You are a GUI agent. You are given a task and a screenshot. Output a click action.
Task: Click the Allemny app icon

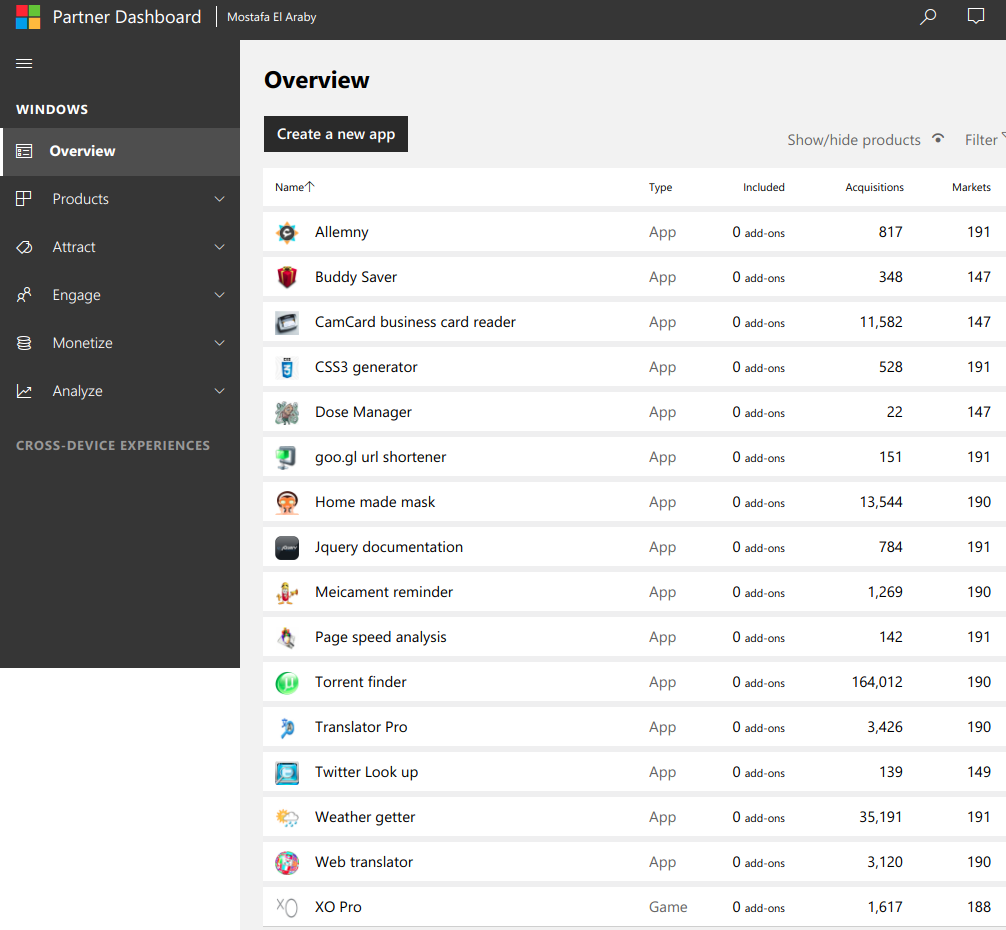pyautogui.click(x=287, y=232)
